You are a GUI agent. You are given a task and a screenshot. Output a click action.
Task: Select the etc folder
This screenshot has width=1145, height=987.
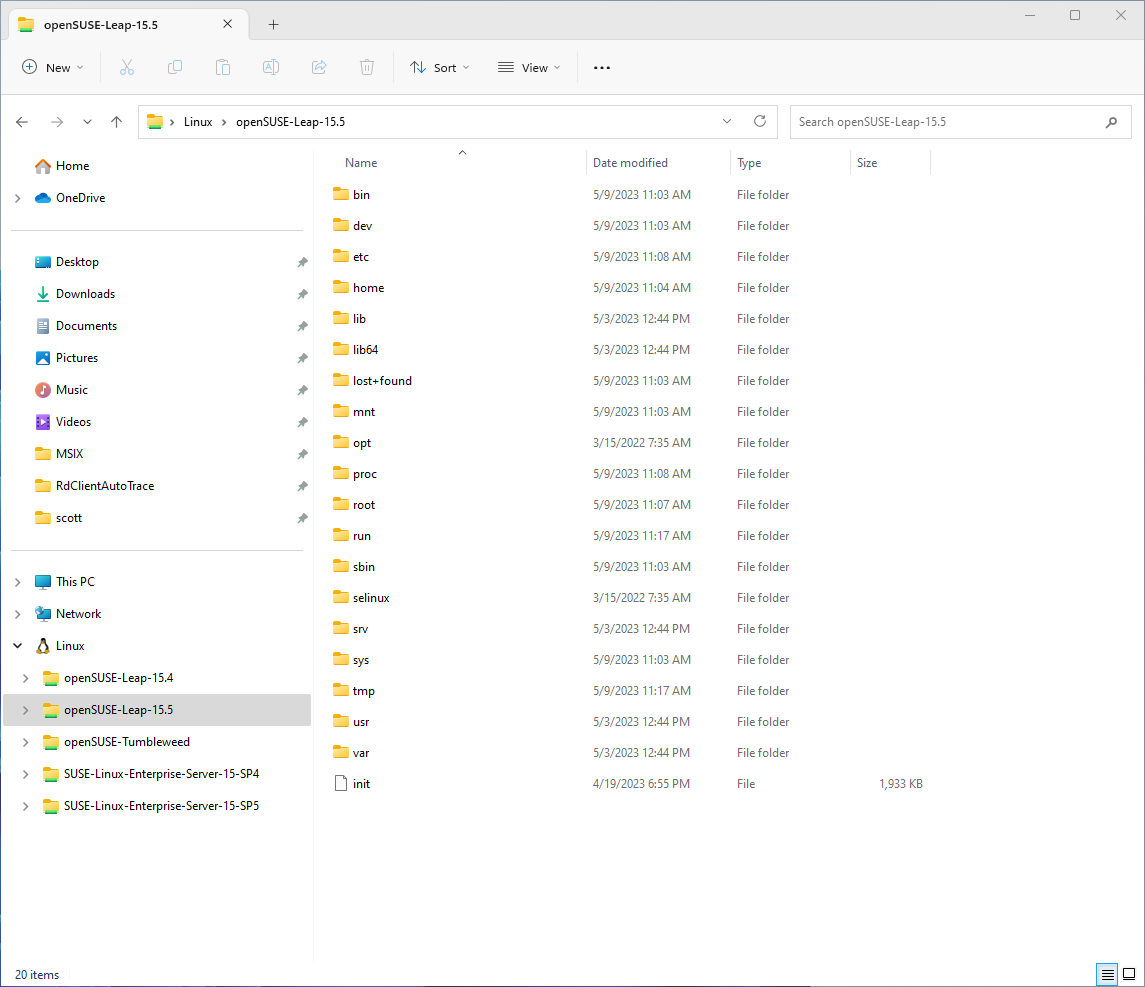pos(361,257)
